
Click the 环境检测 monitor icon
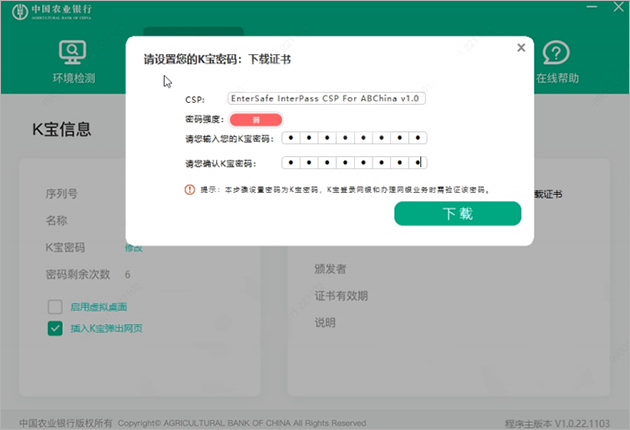pyautogui.click(x=73, y=52)
